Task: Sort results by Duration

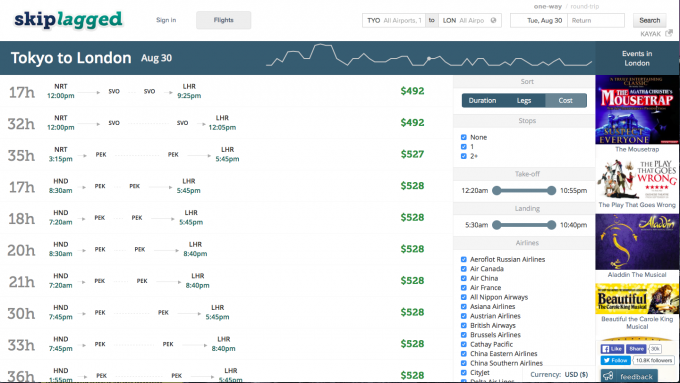Action: pyautogui.click(x=482, y=101)
